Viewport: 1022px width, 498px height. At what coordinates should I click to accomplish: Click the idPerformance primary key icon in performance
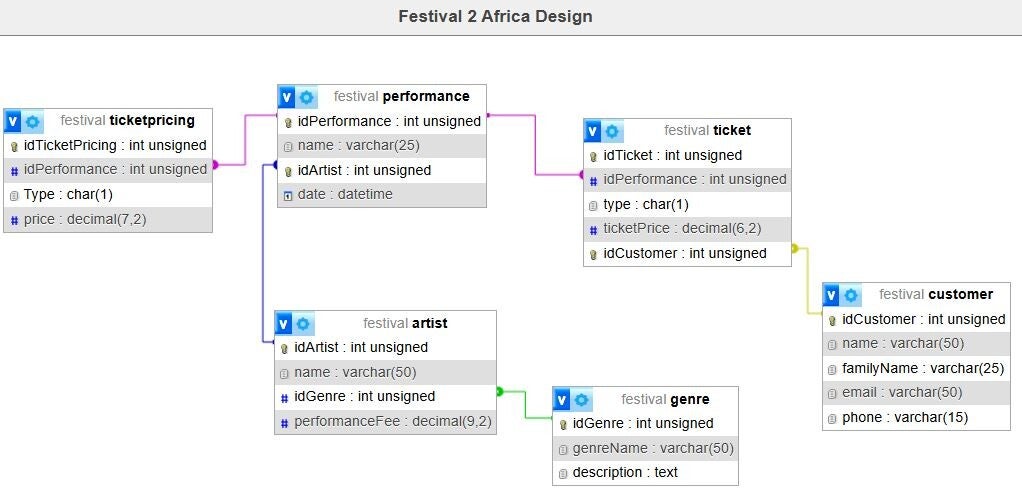point(288,122)
